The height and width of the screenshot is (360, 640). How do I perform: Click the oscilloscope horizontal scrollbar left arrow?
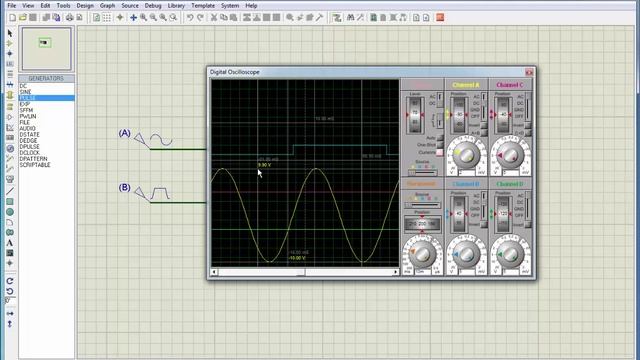[214, 272]
